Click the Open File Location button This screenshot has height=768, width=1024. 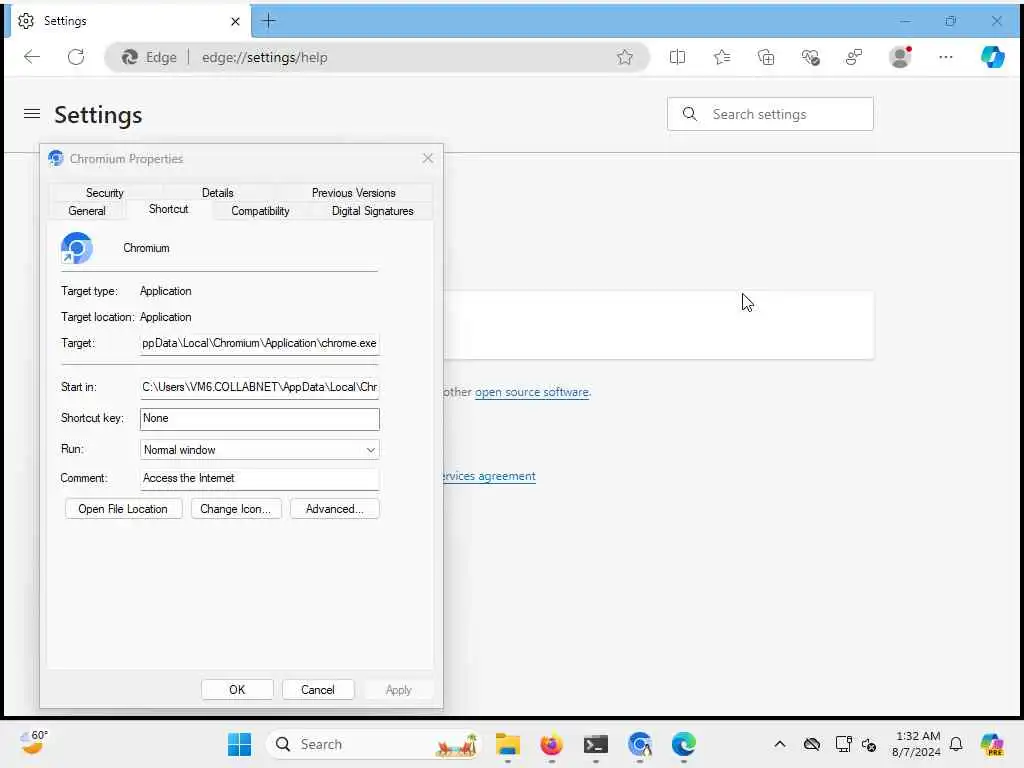pyautogui.click(x=123, y=509)
